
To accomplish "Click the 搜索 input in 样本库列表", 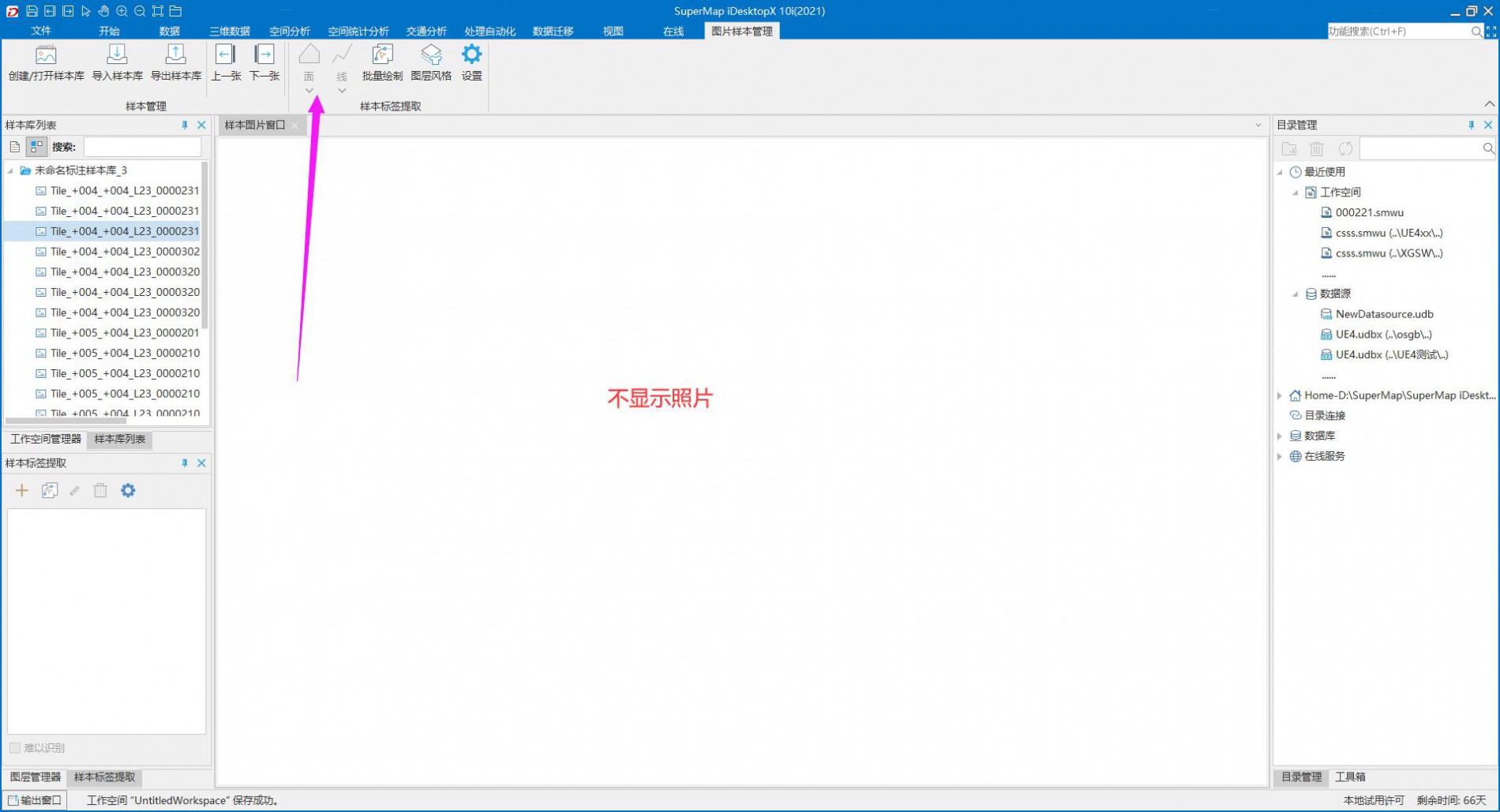I will pos(143,147).
